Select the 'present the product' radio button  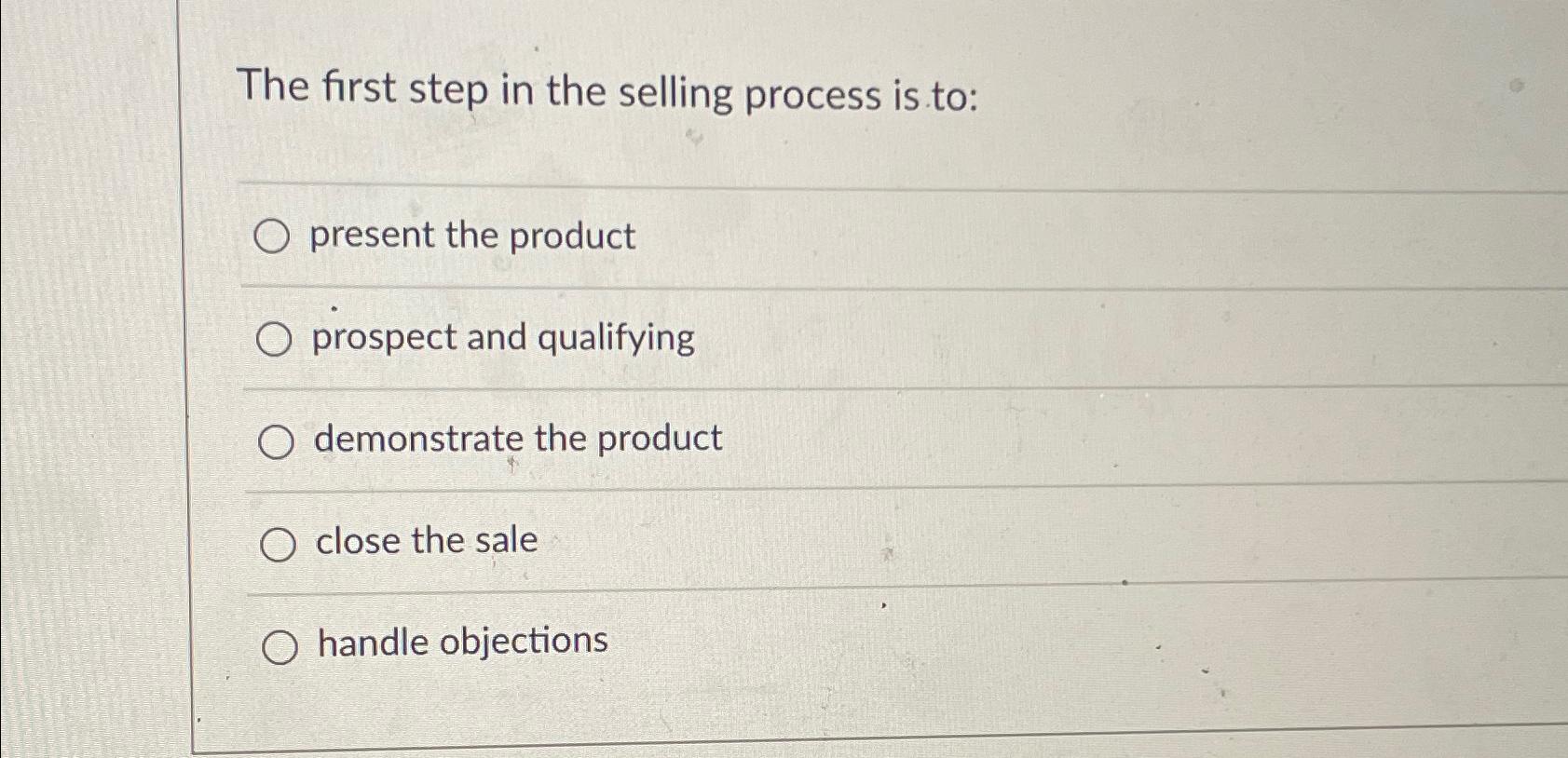[x=277, y=237]
